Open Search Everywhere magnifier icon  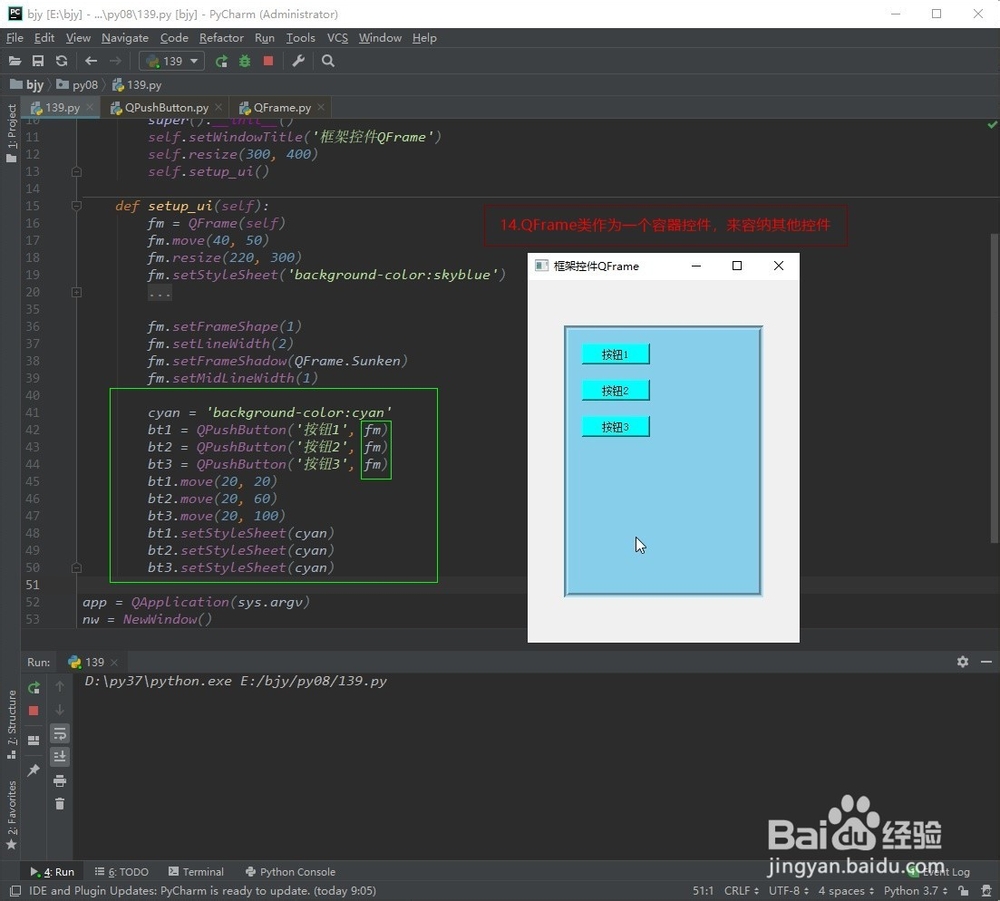tap(328, 61)
